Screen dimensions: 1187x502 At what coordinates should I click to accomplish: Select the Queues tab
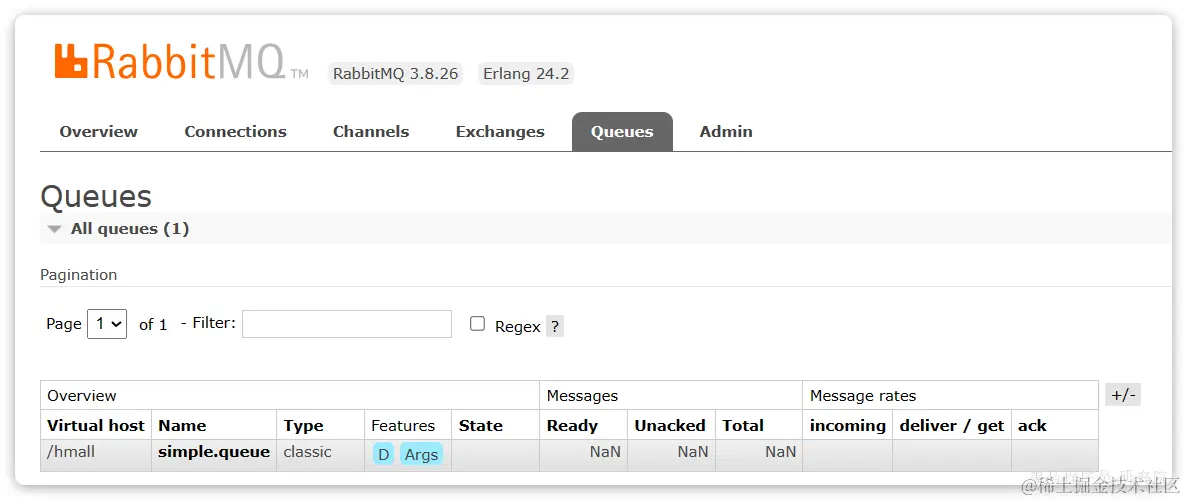622,132
